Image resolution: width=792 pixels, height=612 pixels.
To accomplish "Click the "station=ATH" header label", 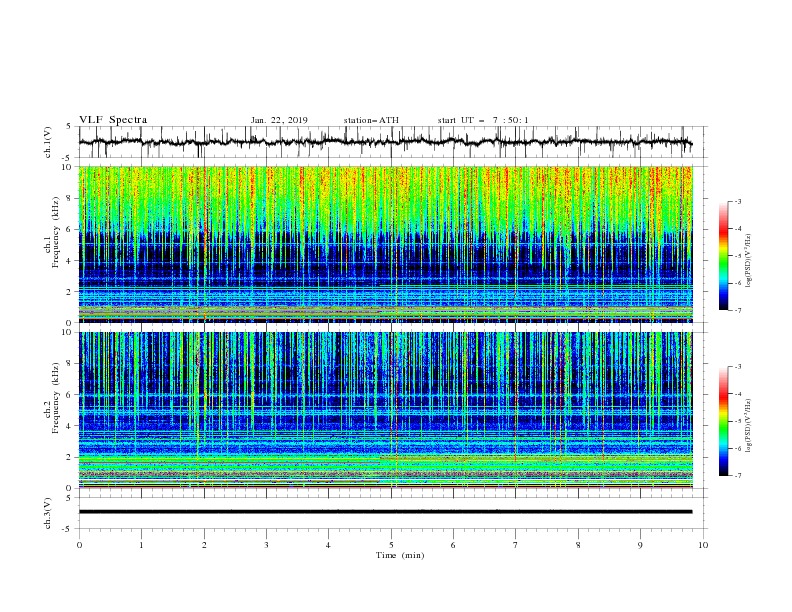I will [371, 120].
